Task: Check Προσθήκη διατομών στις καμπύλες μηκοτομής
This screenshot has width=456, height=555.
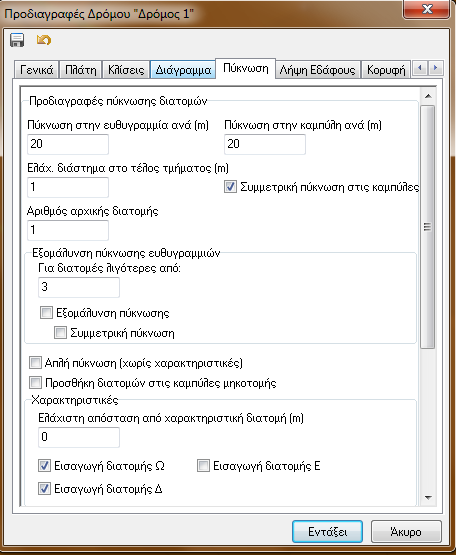Action: [35, 382]
